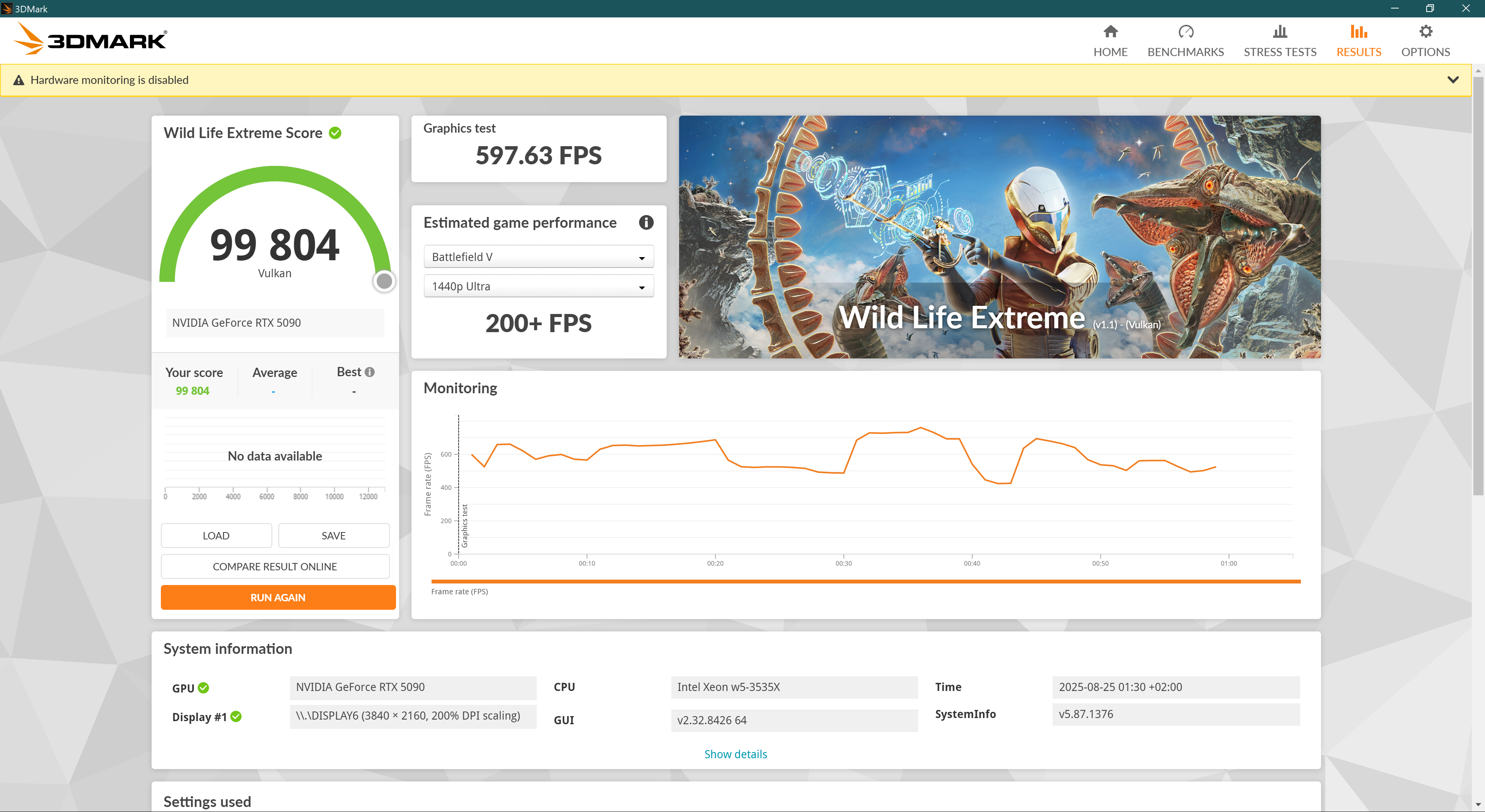Click the LOAD button

click(216, 536)
